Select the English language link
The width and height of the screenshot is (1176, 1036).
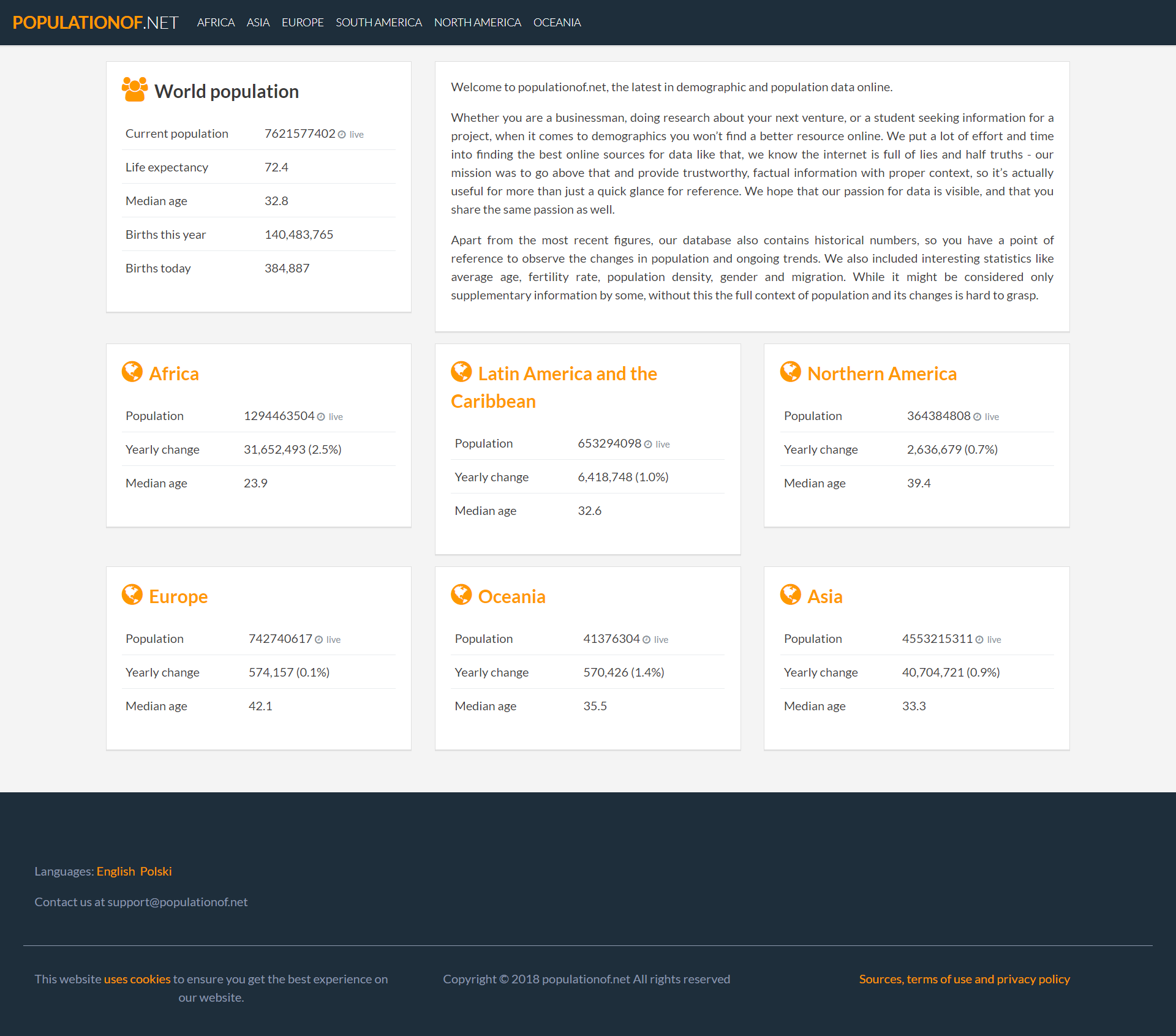[115, 871]
